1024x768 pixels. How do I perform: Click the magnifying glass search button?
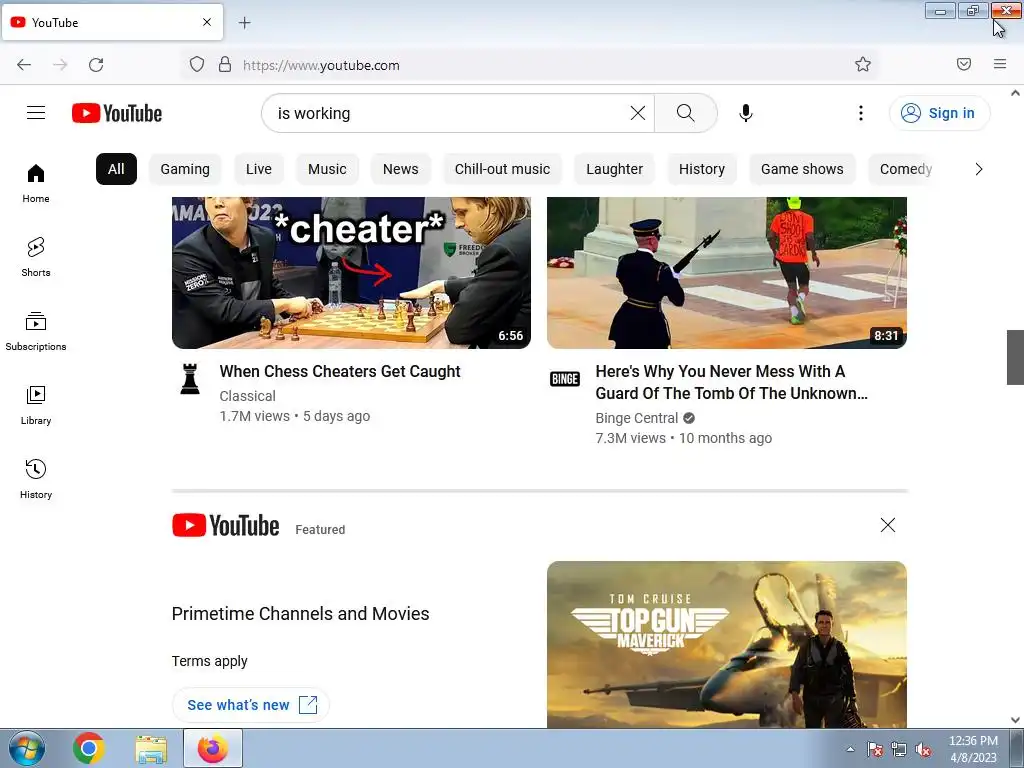point(686,113)
